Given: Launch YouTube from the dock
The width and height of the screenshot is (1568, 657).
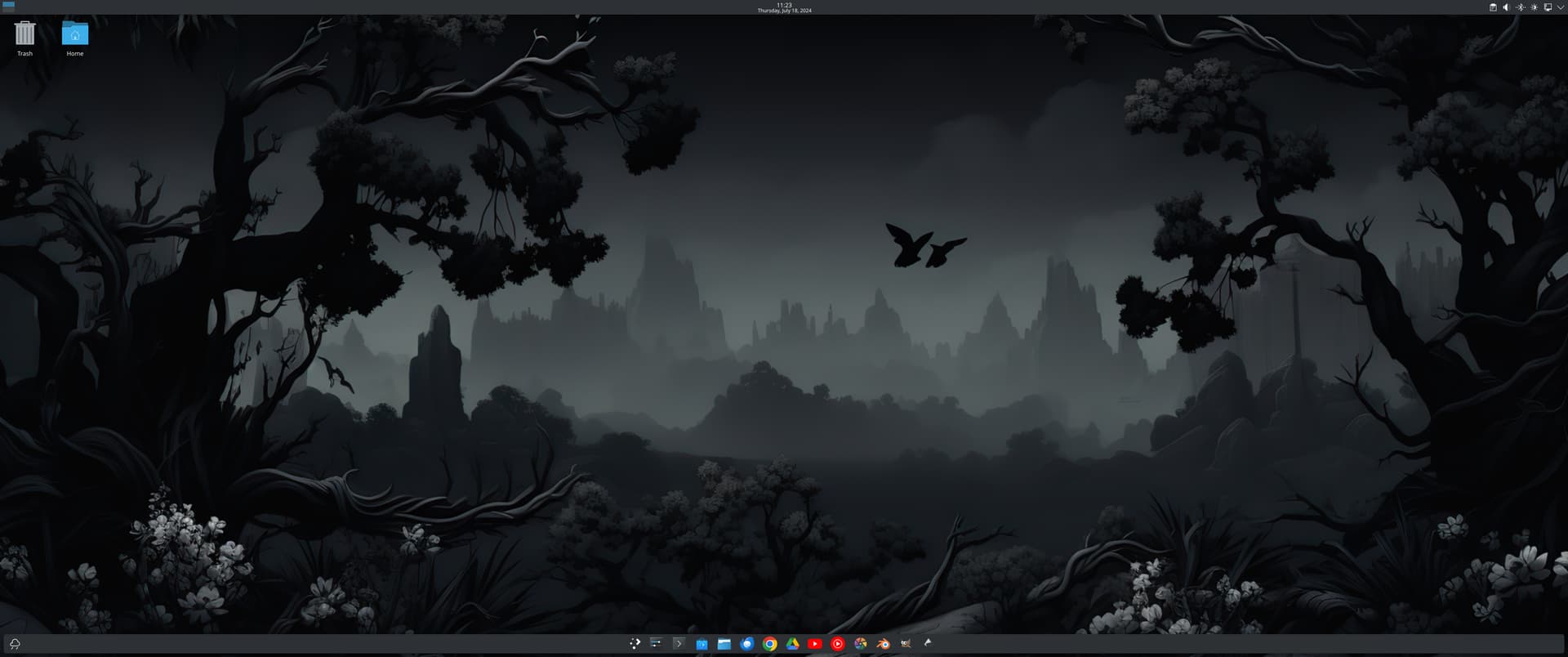Looking at the screenshot, I should [x=814, y=644].
